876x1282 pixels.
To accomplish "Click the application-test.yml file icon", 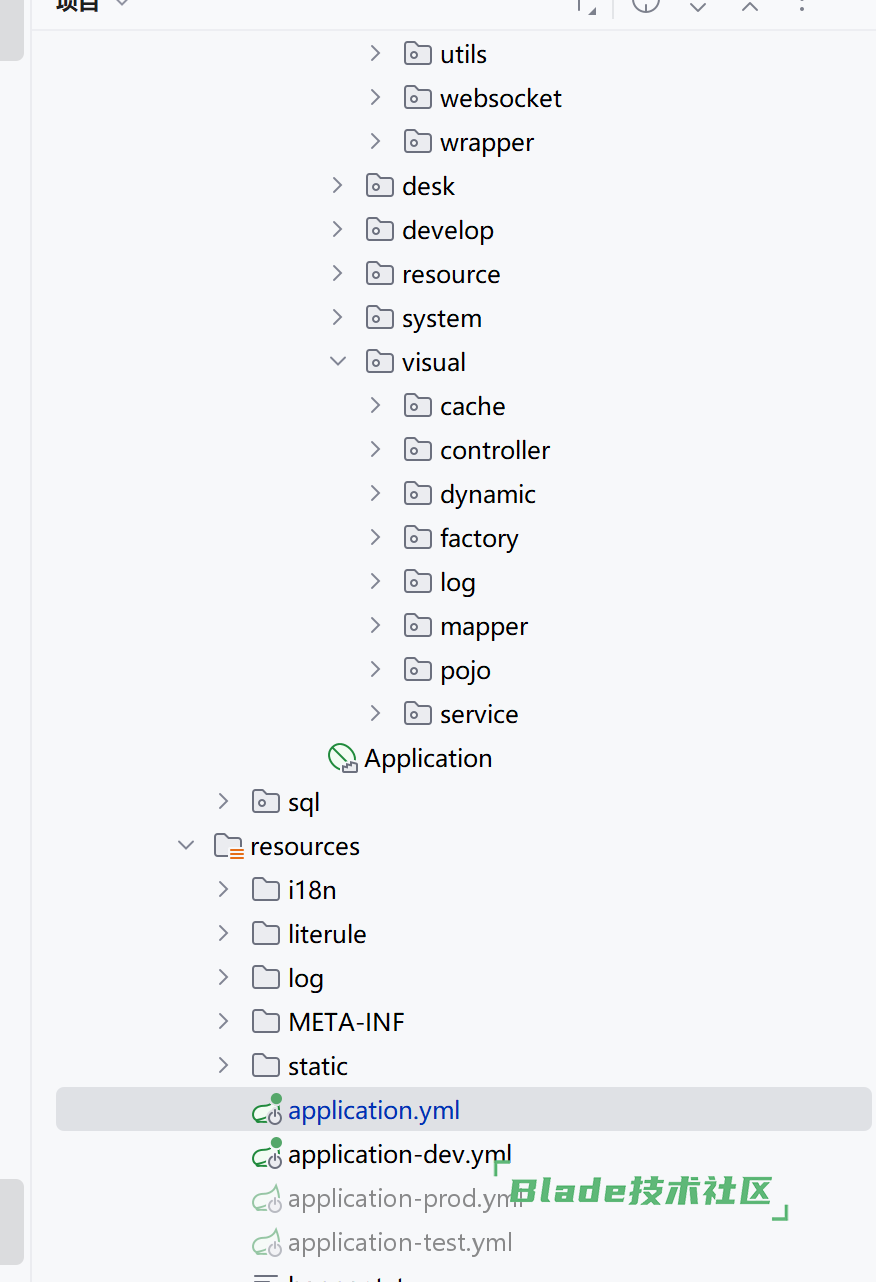I will [x=266, y=1242].
